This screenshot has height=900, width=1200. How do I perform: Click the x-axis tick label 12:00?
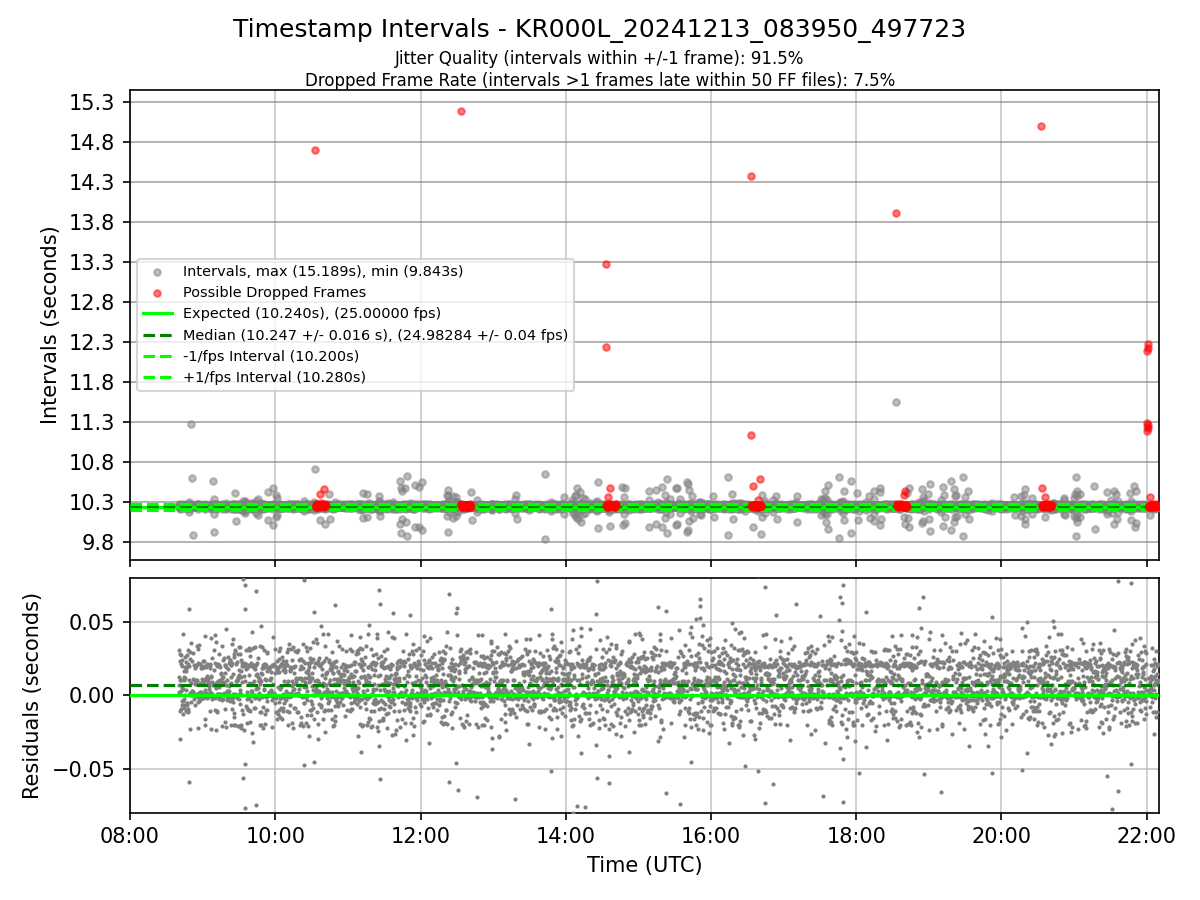pos(420,835)
